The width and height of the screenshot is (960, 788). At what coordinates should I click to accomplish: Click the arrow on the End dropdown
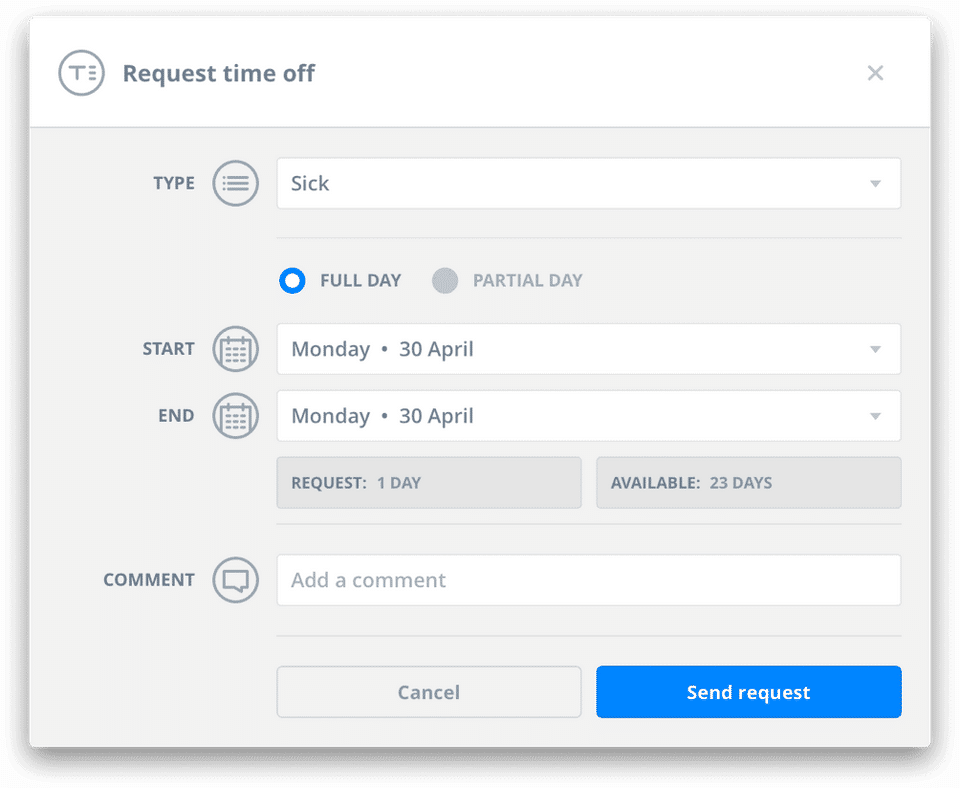tap(875, 416)
